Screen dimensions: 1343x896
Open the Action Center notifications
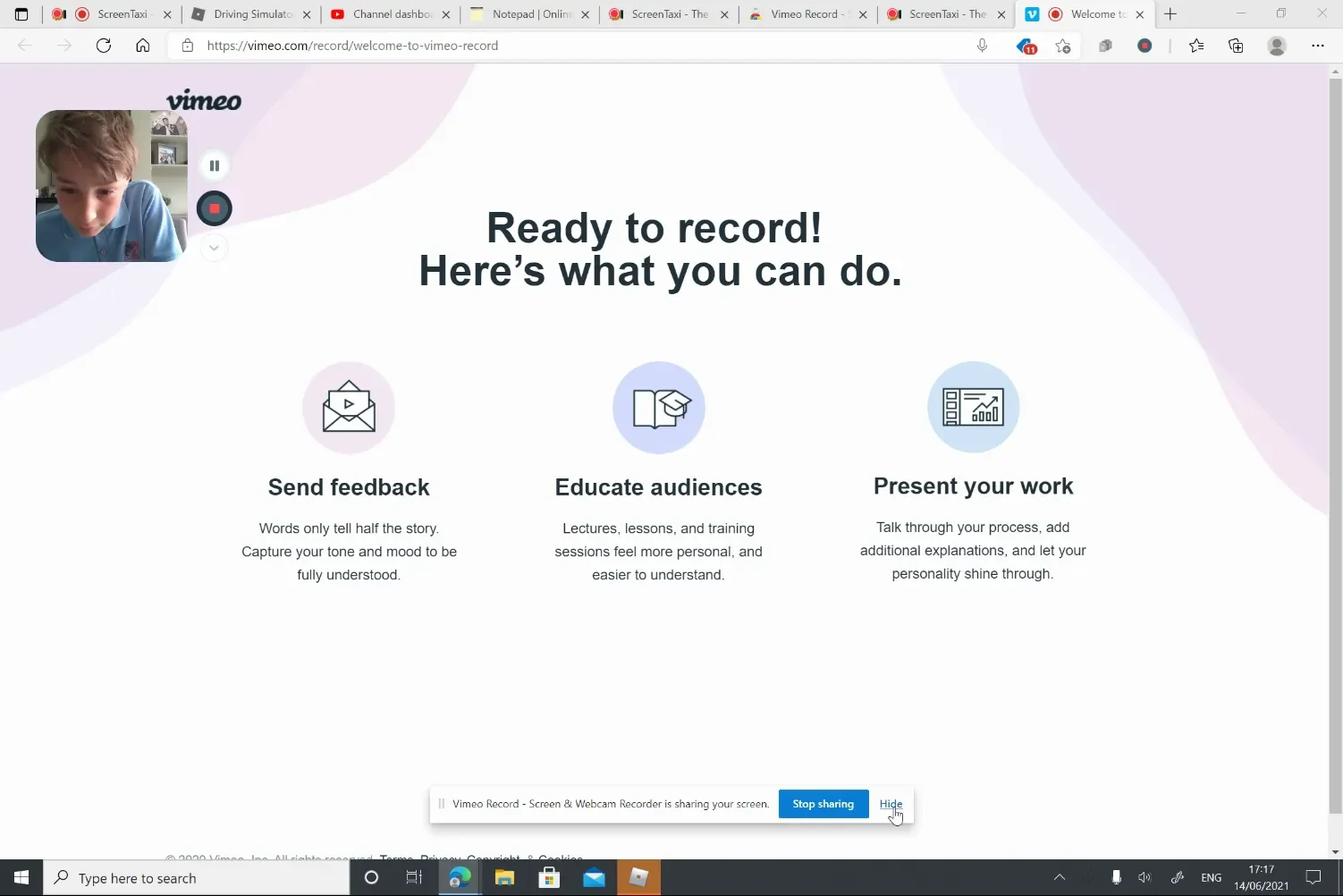point(1313,878)
